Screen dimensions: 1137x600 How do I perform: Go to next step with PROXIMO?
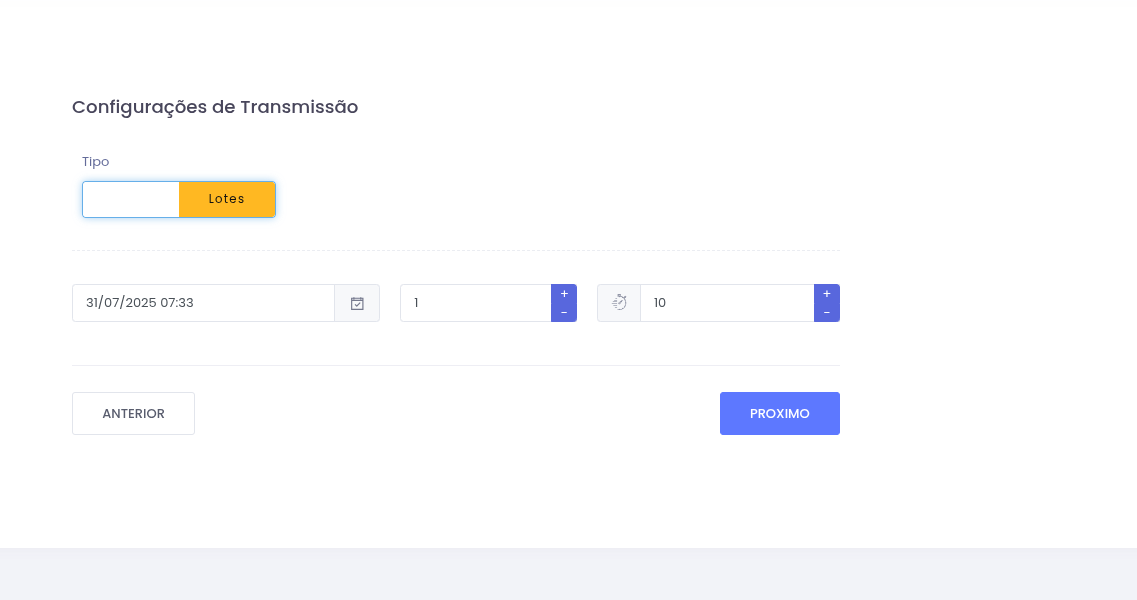tap(780, 414)
